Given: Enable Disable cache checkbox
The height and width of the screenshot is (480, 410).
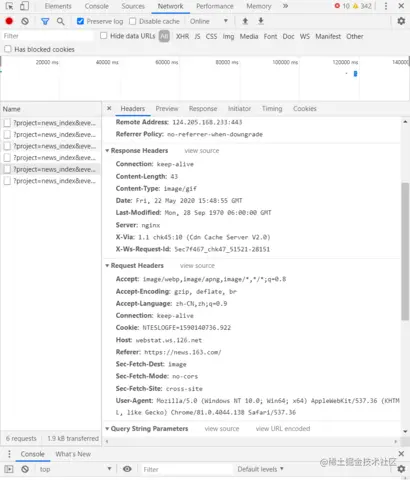Looking at the screenshot, I should tap(133, 21).
